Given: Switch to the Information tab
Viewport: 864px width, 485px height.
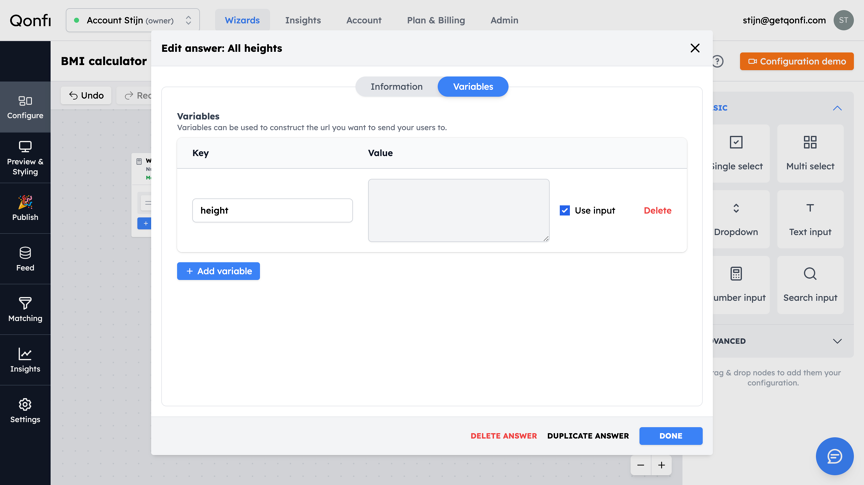Looking at the screenshot, I should point(396,87).
